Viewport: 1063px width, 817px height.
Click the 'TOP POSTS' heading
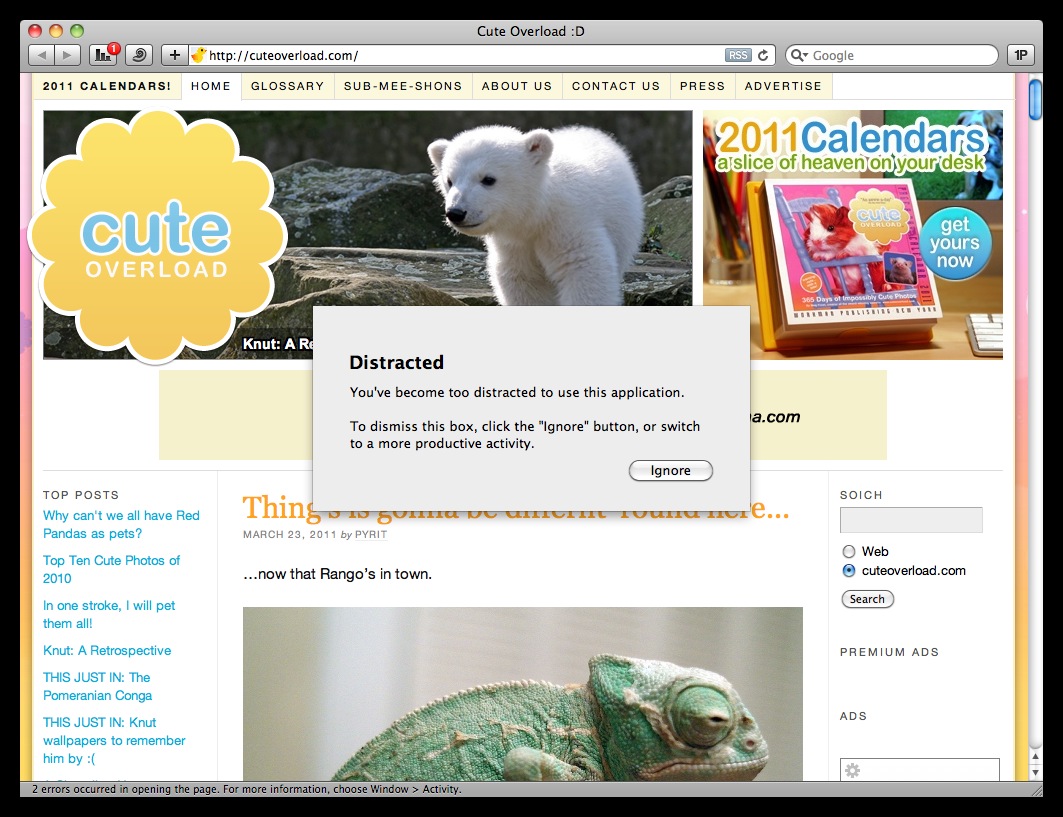pyautogui.click(x=81, y=495)
